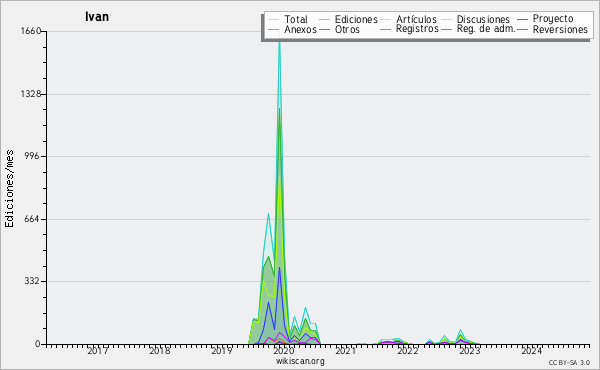The height and width of the screenshot is (370, 600).
Task: Click the wikiscan.org caption
Action: 300,361
